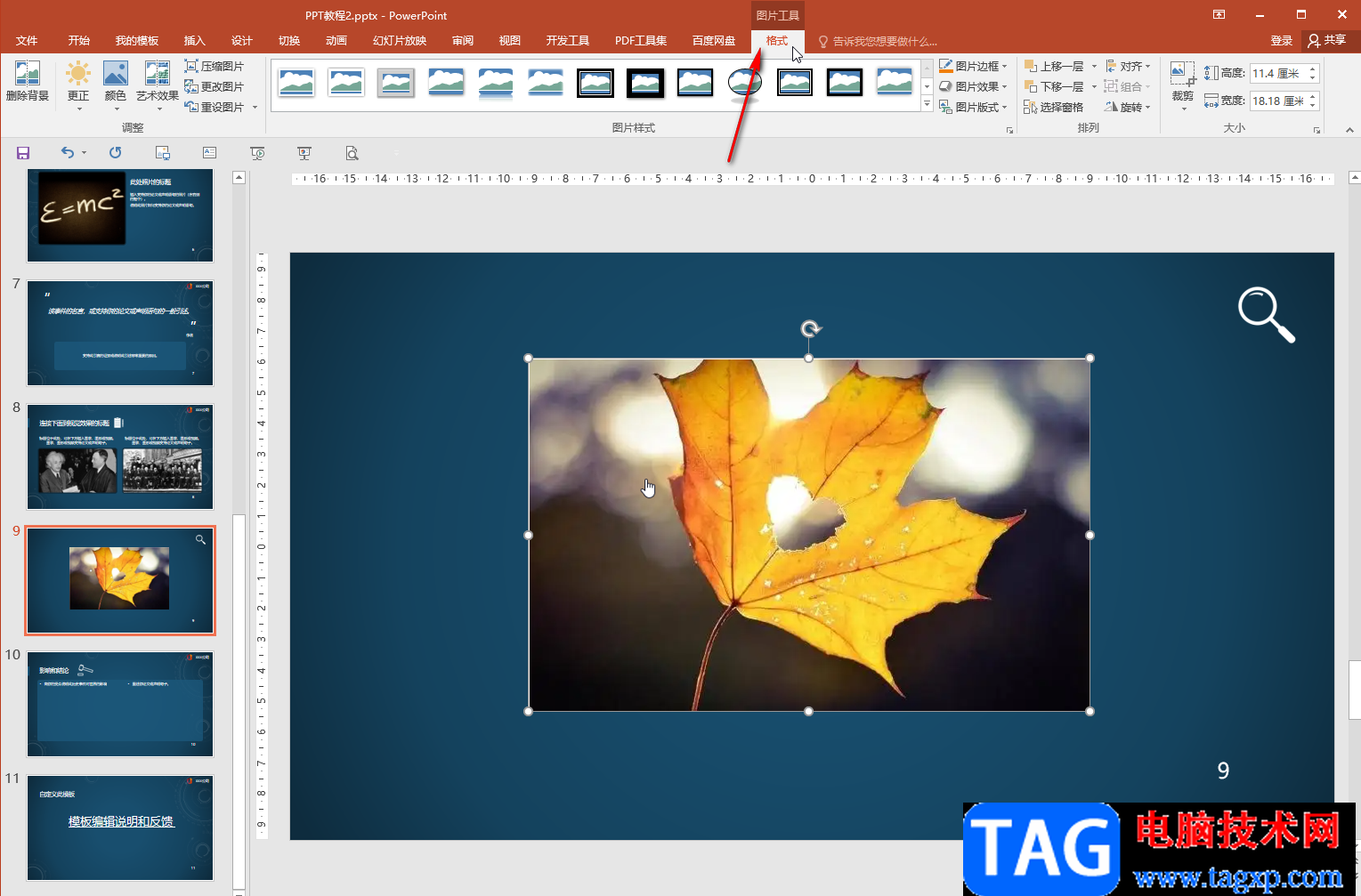Undo the last action
The image size is (1361, 896).
click(68, 153)
